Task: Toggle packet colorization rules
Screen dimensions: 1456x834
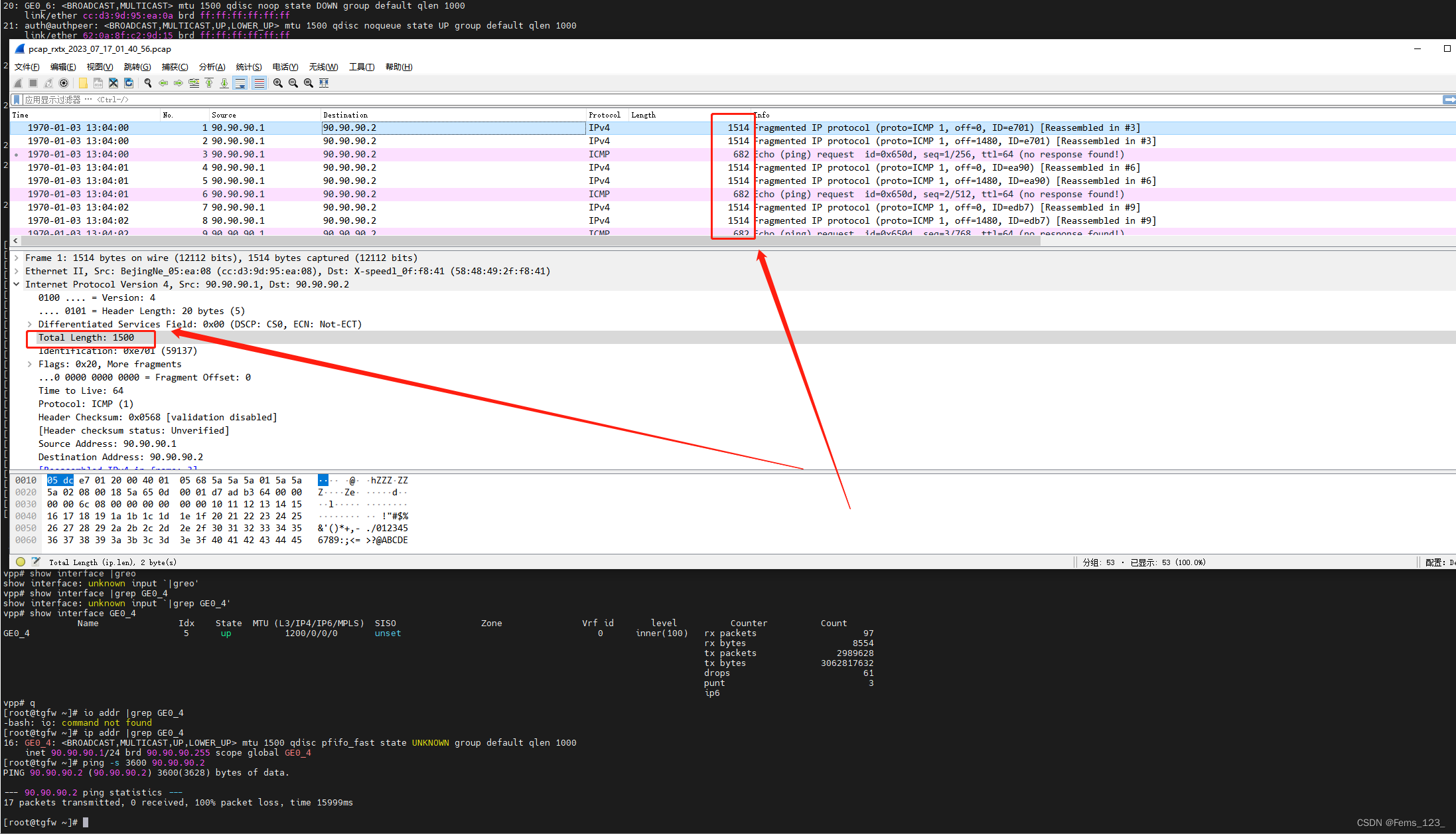Action: [x=259, y=83]
